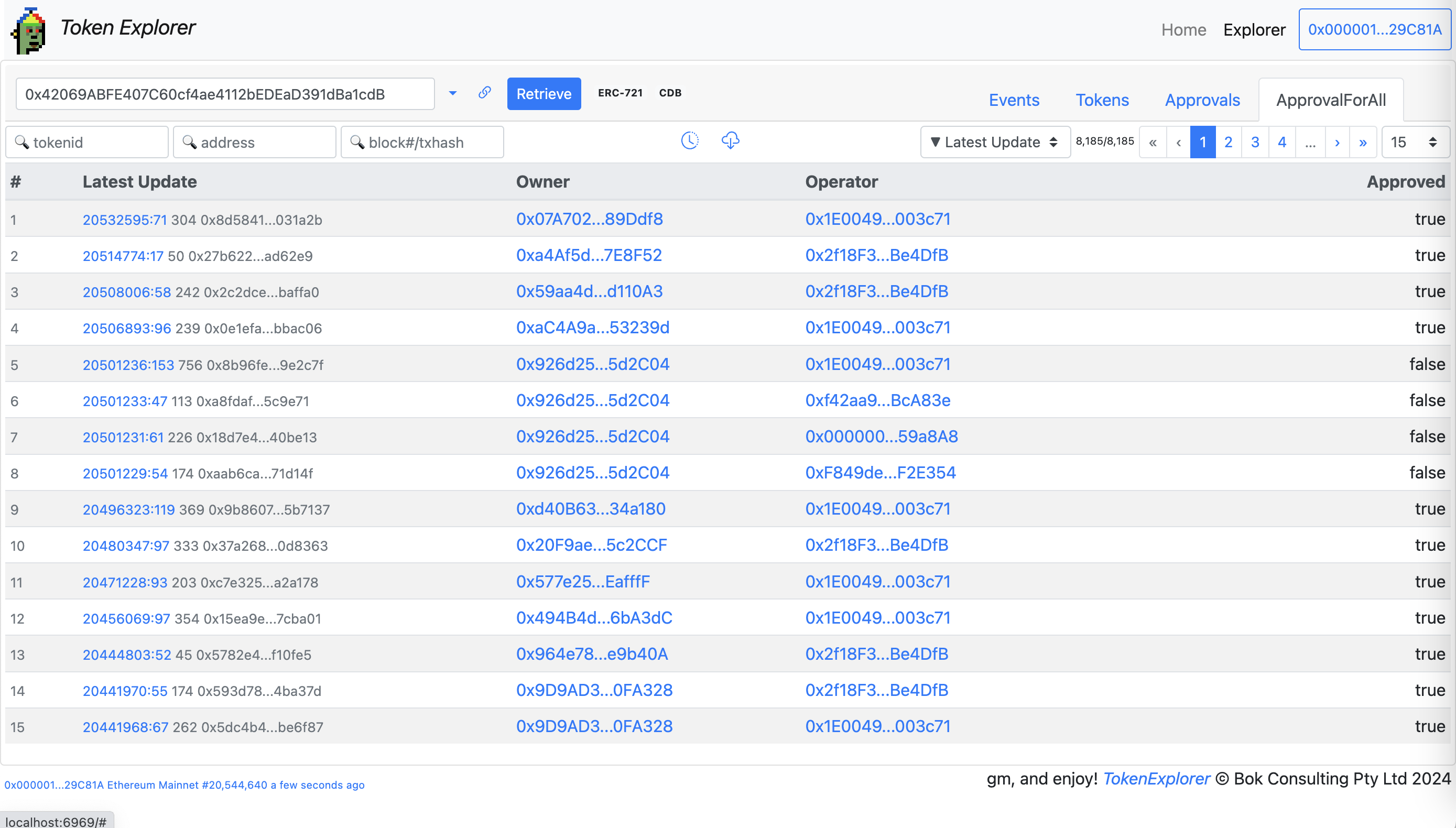Open the Latest Update sort dropdown
The height and width of the screenshot is (828, 1456).
(995, 142)
